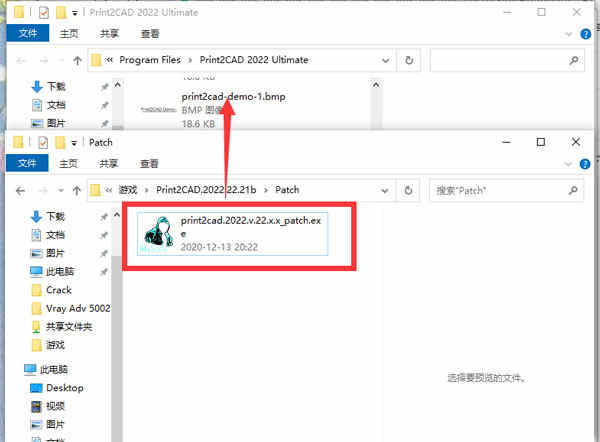The width and height of the screenshot is (600, 442).
Task: Open 共享文件夹 in sidebar
Action: pos(69,326)
